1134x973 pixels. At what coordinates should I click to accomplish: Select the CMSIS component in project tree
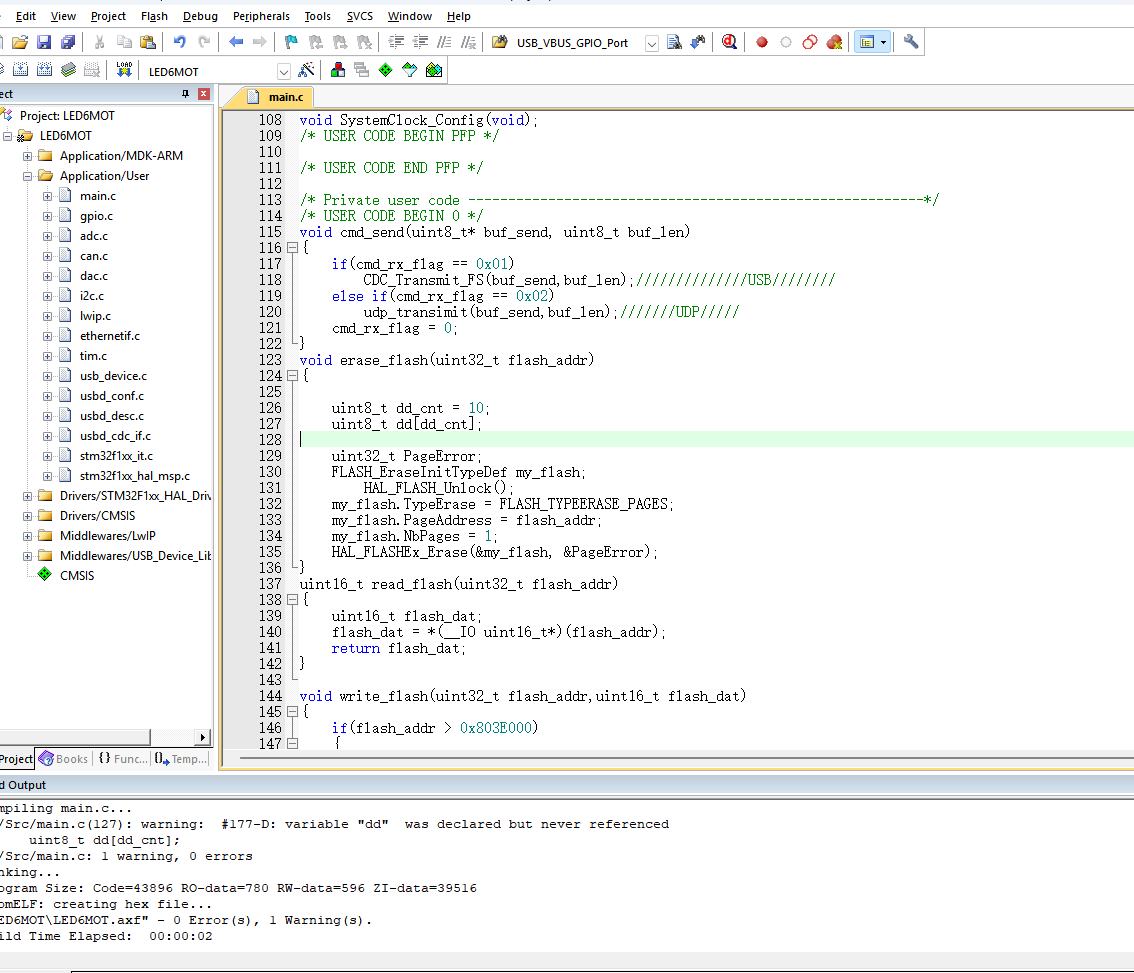(x=77, y=576)
